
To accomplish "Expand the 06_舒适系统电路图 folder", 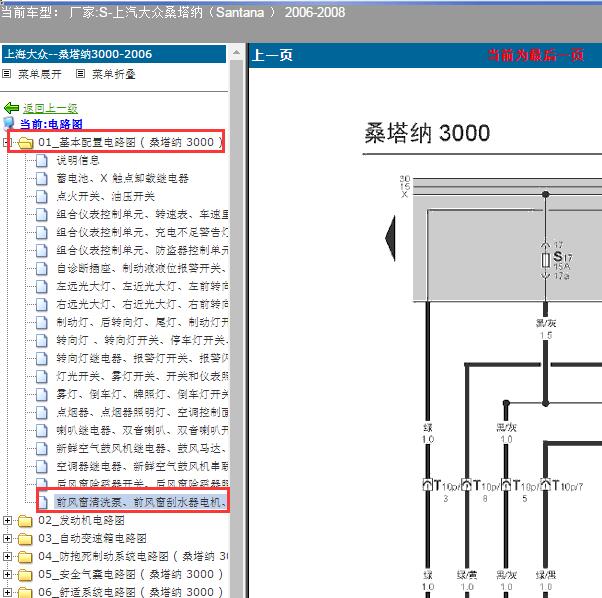I will 7,592.
